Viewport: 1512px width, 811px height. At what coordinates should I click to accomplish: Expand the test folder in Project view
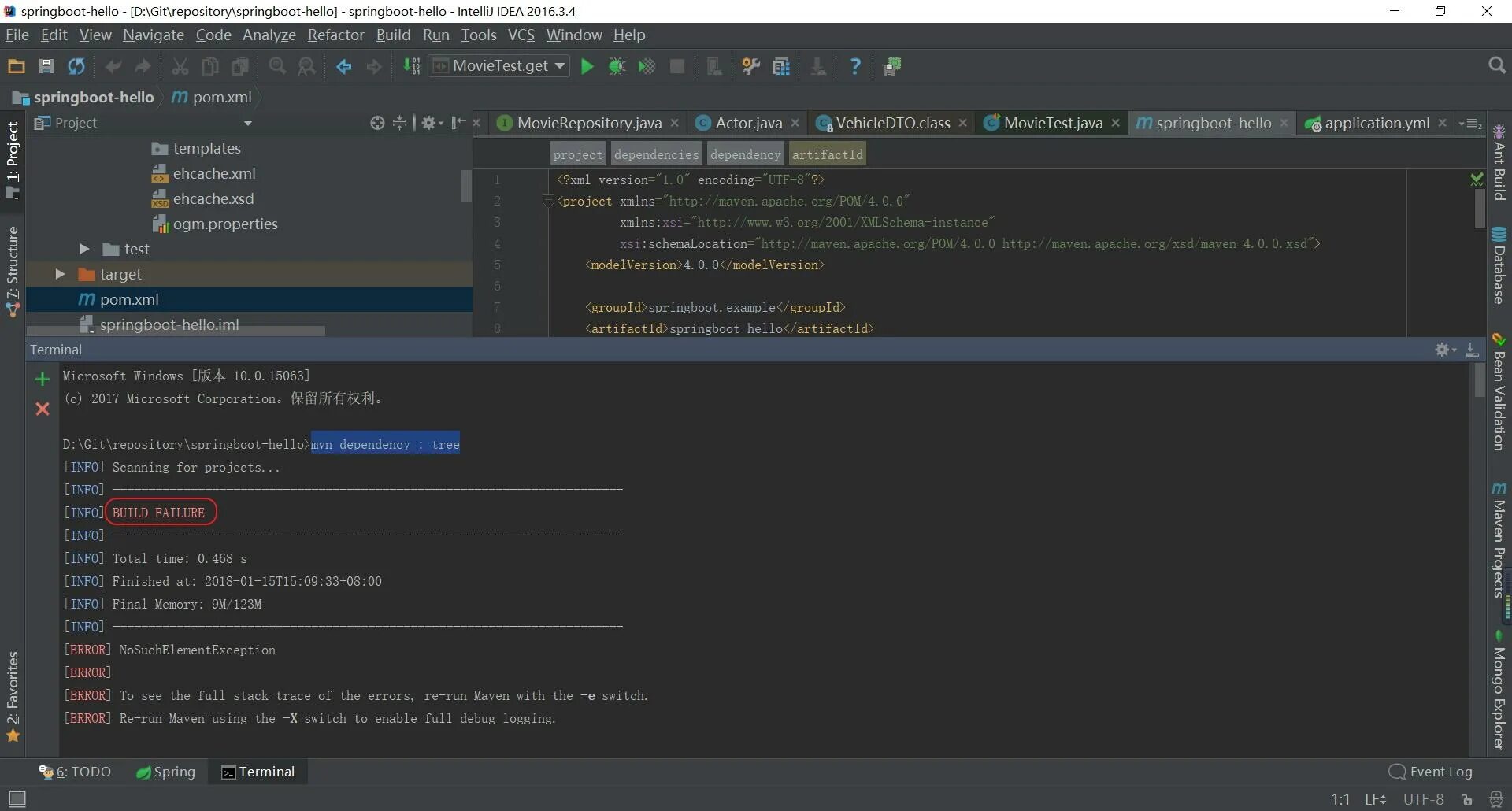pos(84,249)
